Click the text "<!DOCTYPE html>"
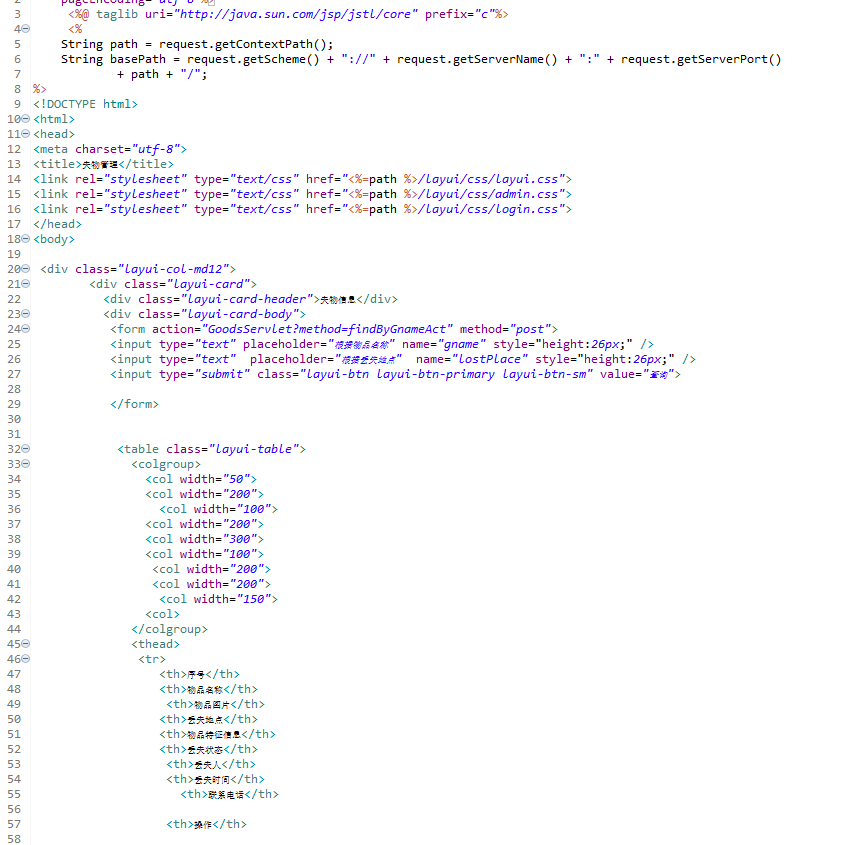Image resolution: width=843 pixels, height=845 pixels. click(85, 104)
